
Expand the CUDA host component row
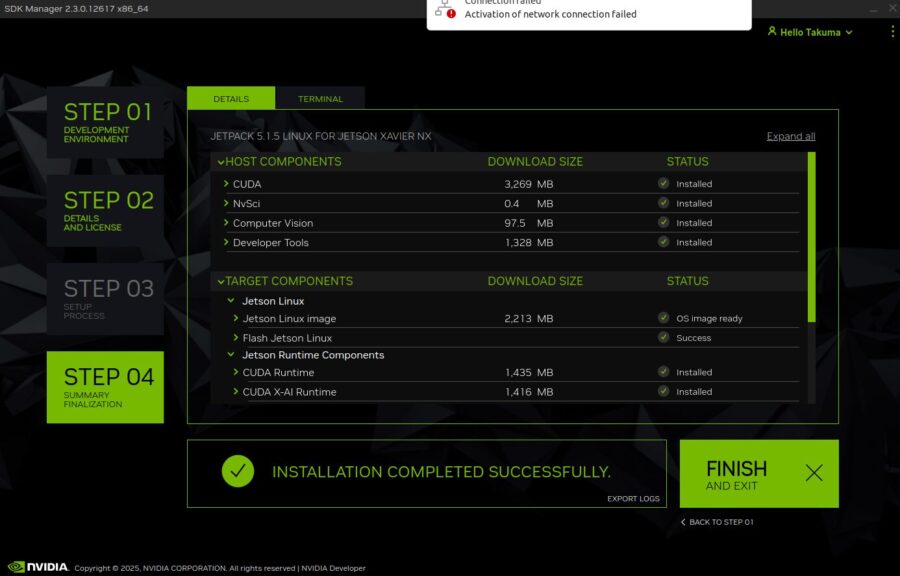tap(226, 184)
